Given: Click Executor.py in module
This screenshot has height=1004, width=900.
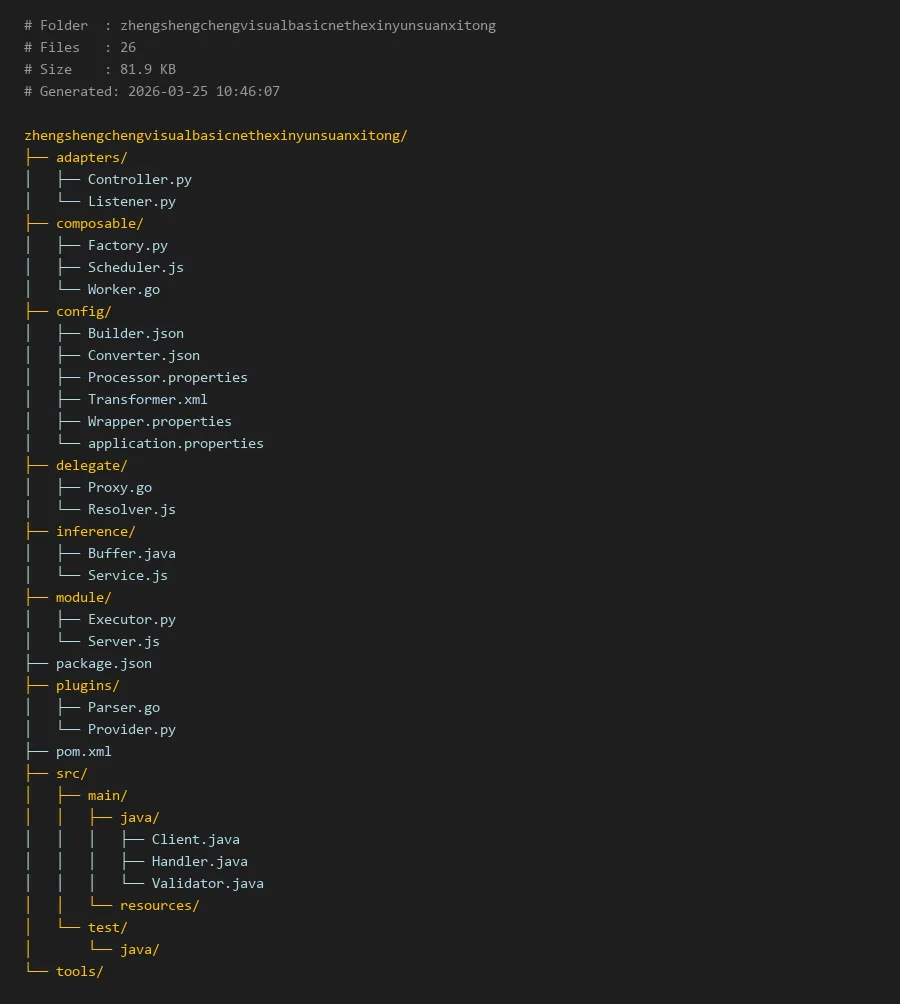Looking at the screenshot, I should 131,619.
